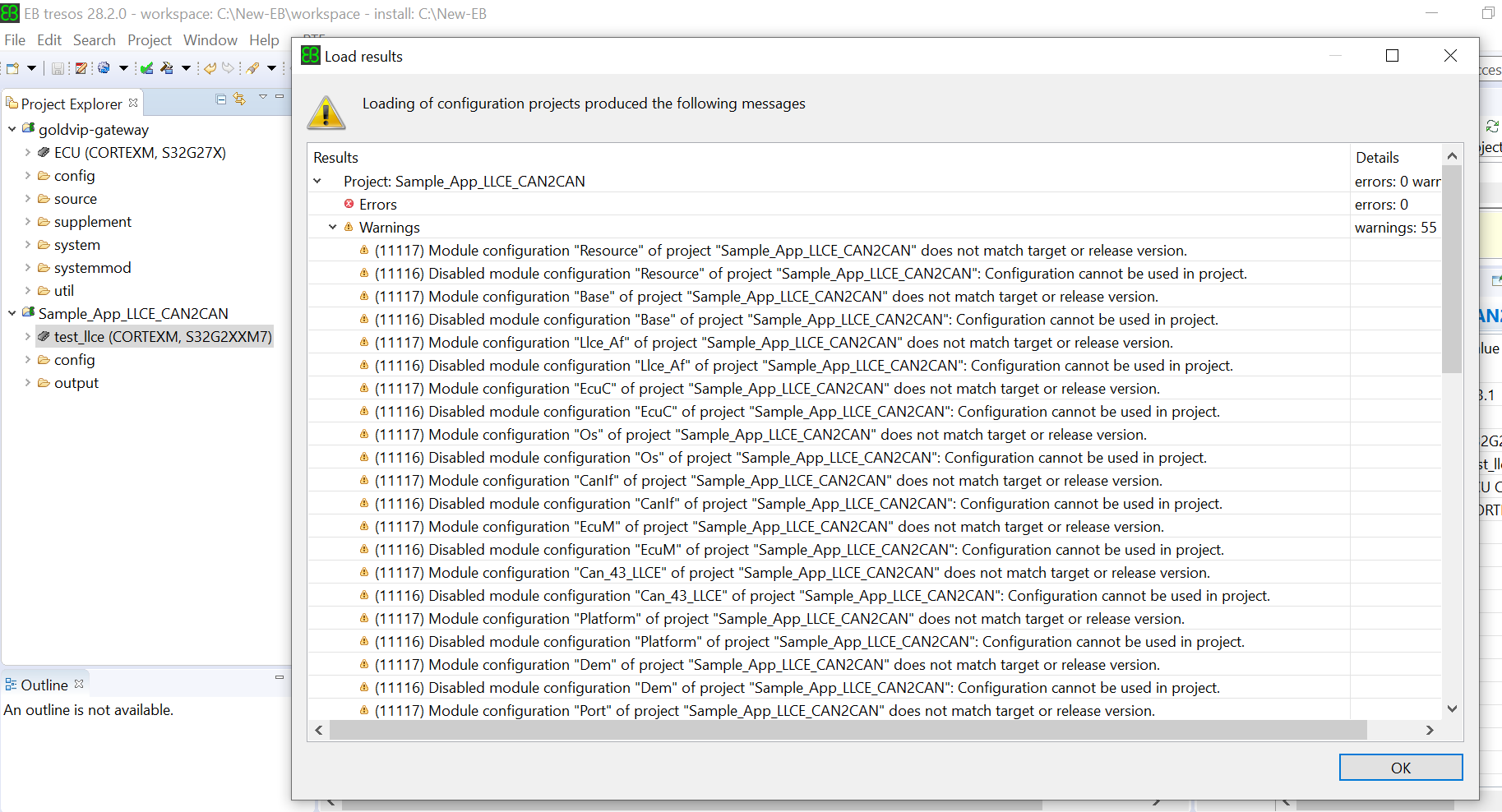Confirm the Load results dialog with OK
Screen dimensions: 1502x812
click(x=1400, y=767)
